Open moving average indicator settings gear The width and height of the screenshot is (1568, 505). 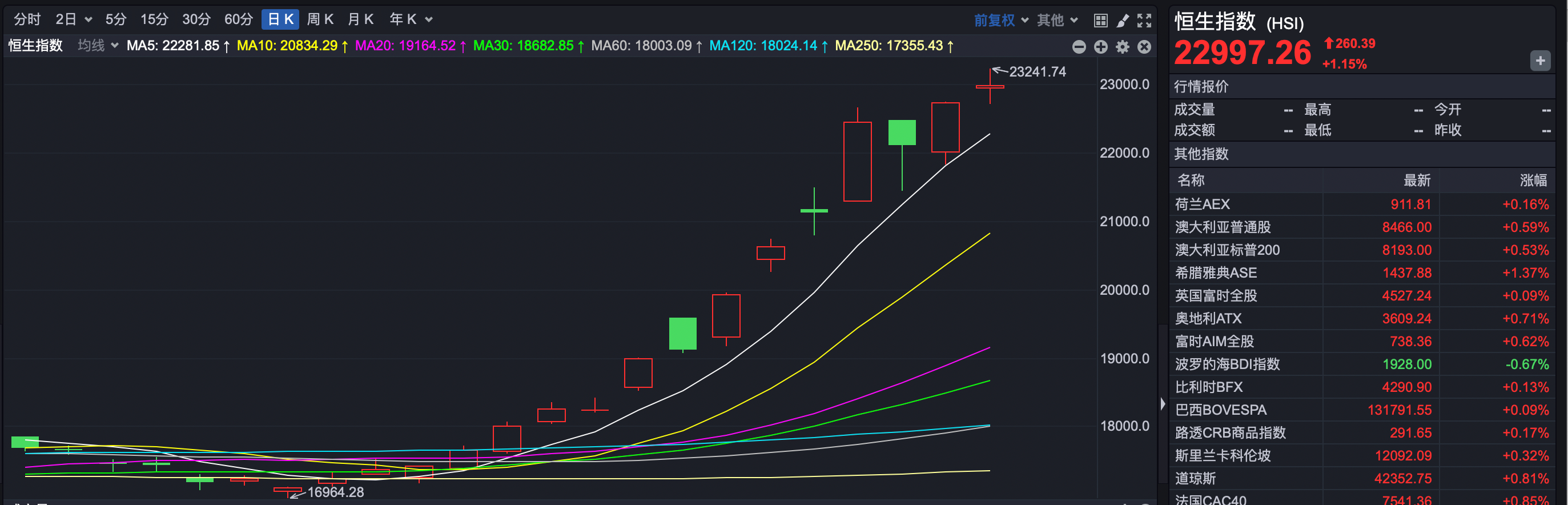click(x=1123, y=47)
